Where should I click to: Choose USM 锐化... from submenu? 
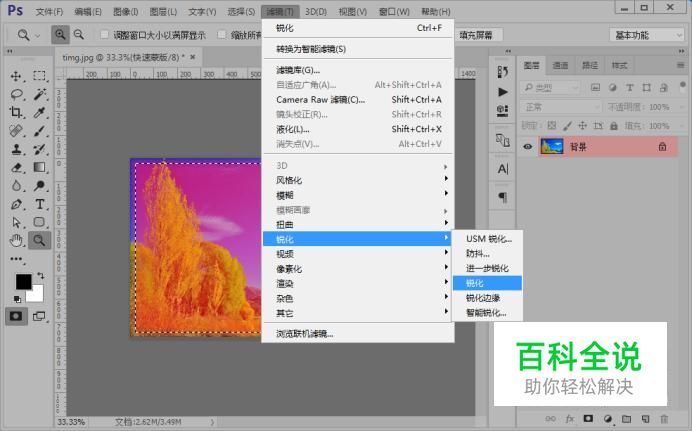(x=488, y=239)
